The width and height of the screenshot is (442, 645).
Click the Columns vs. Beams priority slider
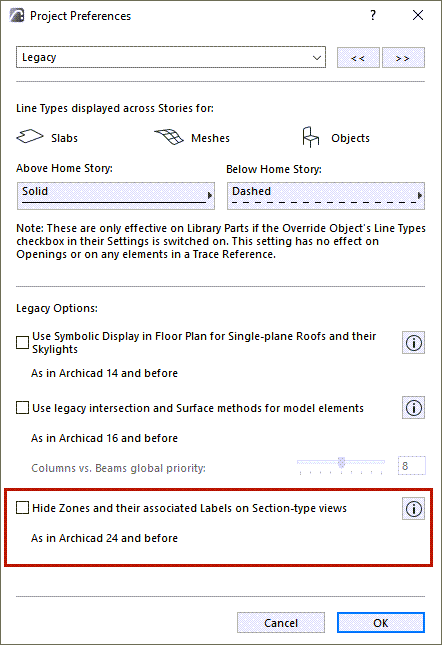341,465
